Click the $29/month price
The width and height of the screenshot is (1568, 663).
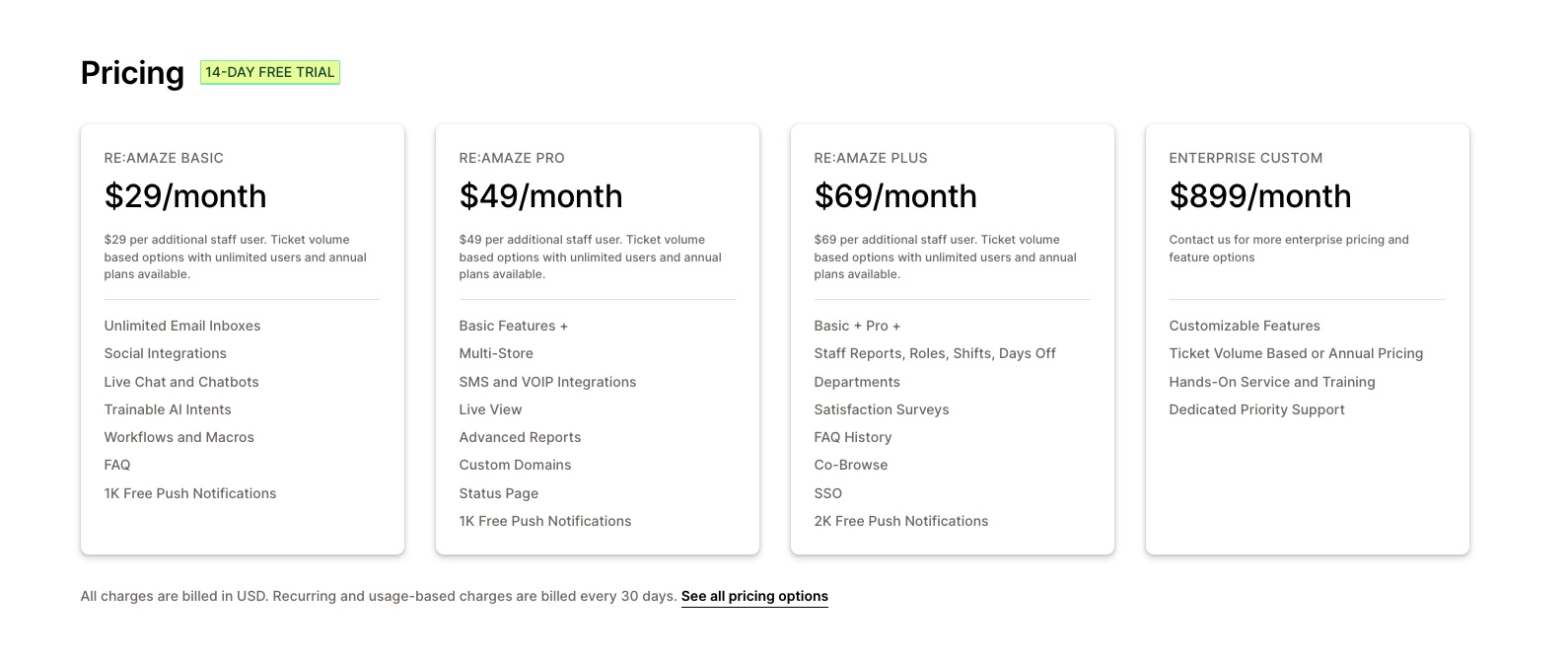[x=185, y=196]
